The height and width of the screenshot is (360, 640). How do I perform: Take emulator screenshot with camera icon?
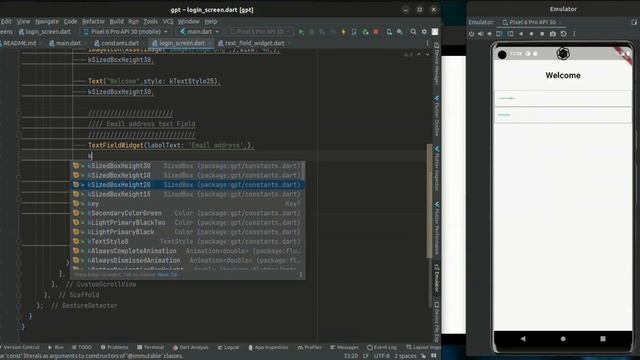553,34
